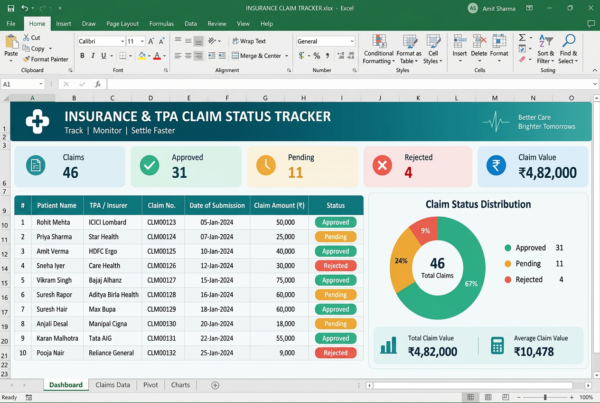Collapse the ribbon with the caret
This screenshot has height=403, width=600.
594,70
